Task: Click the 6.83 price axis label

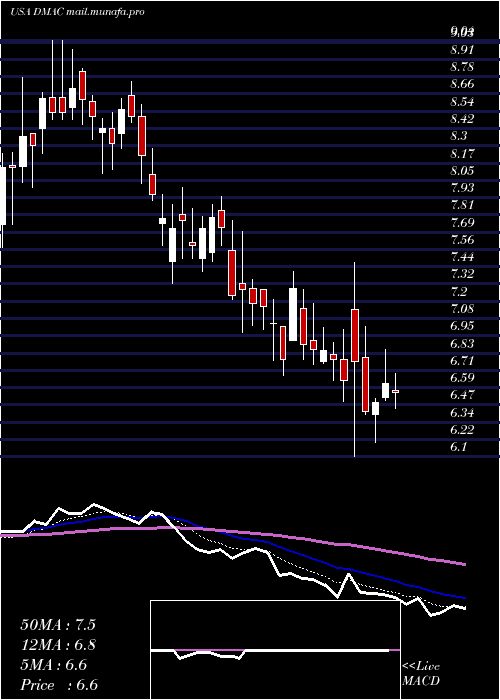Action: (x=462, y=343)
